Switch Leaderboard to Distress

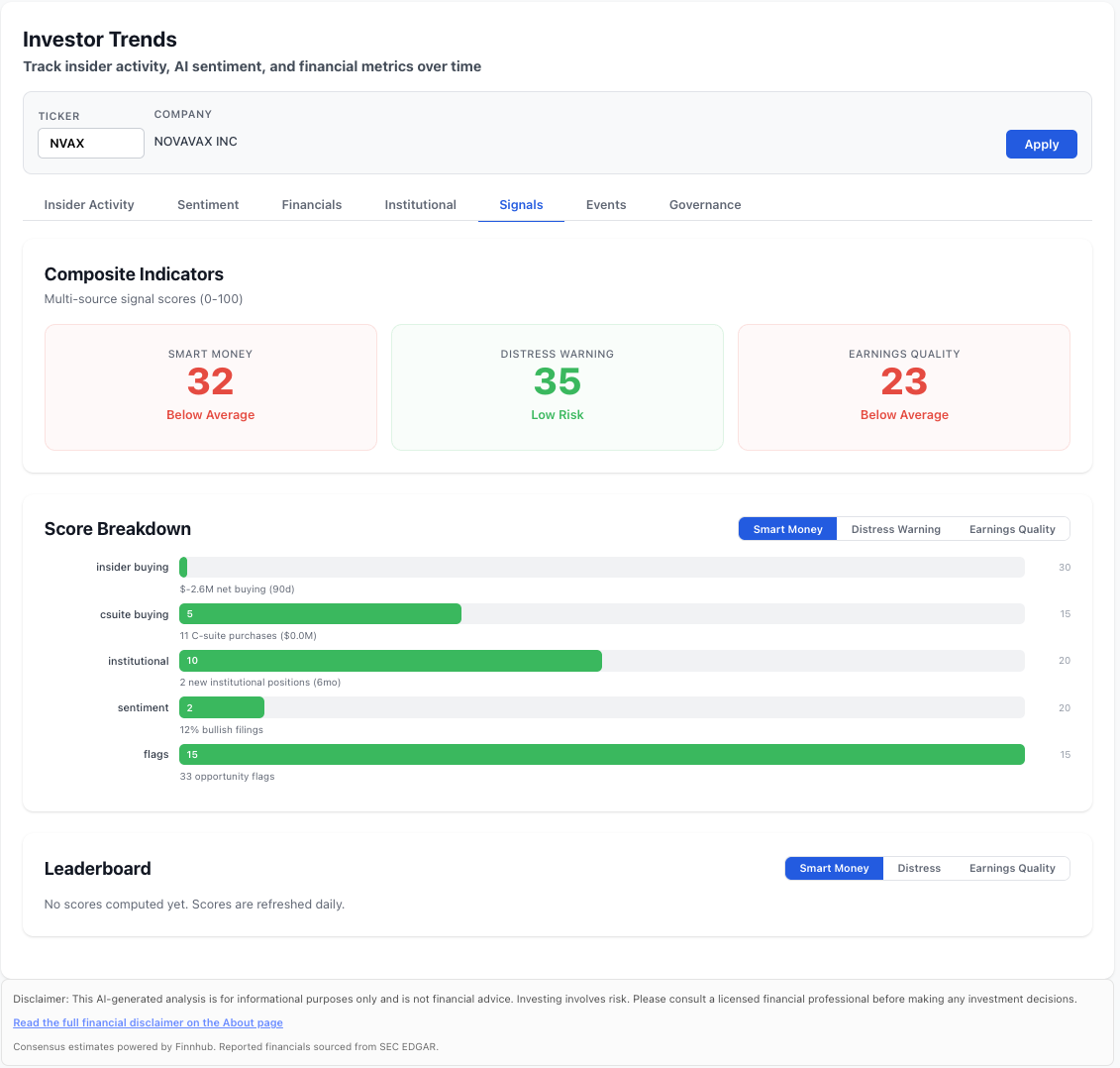tap(919, 868)
